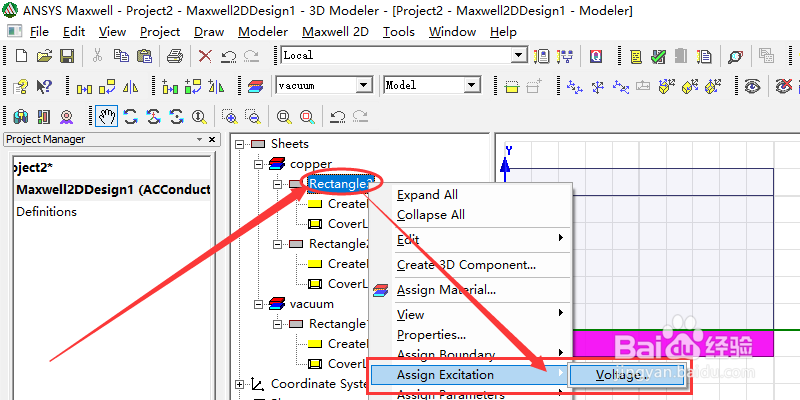
Task: Select Duplicate mirror tool
Action: coord(216,87)
